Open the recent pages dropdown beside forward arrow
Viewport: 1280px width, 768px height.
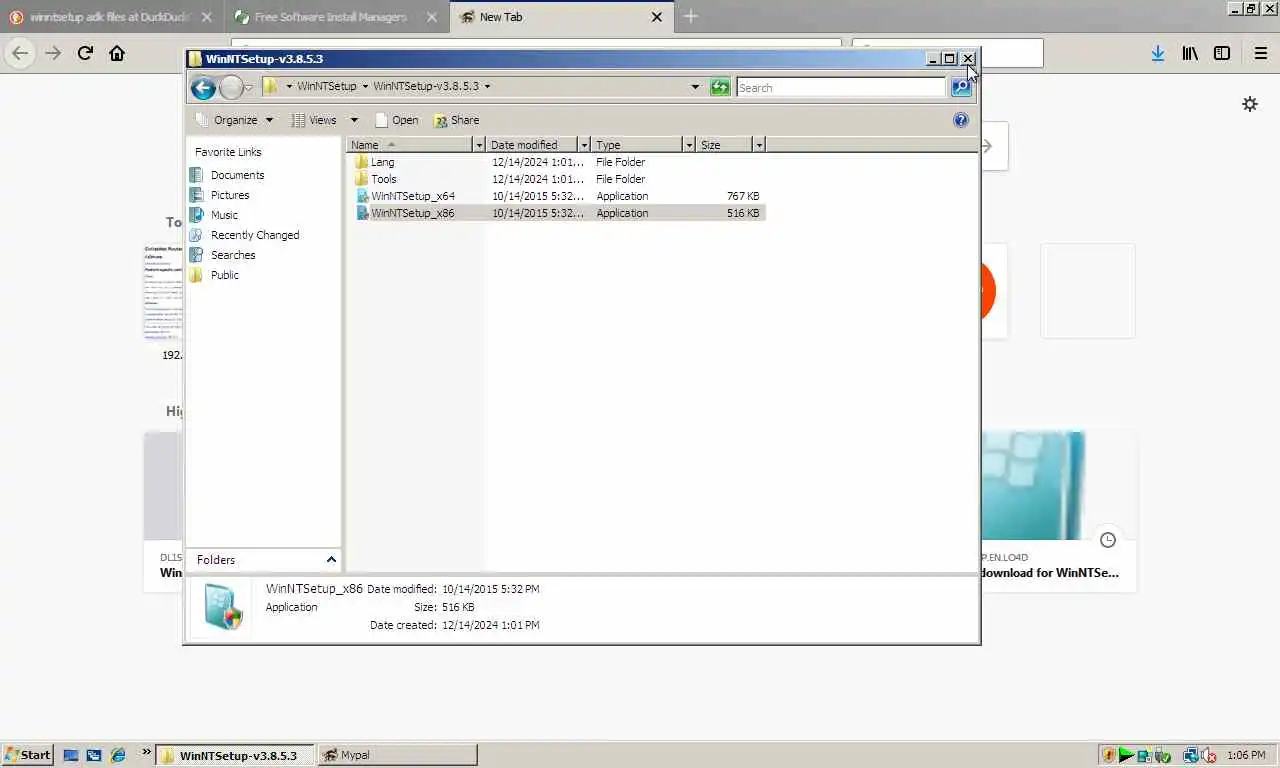(x=249, y=88)
